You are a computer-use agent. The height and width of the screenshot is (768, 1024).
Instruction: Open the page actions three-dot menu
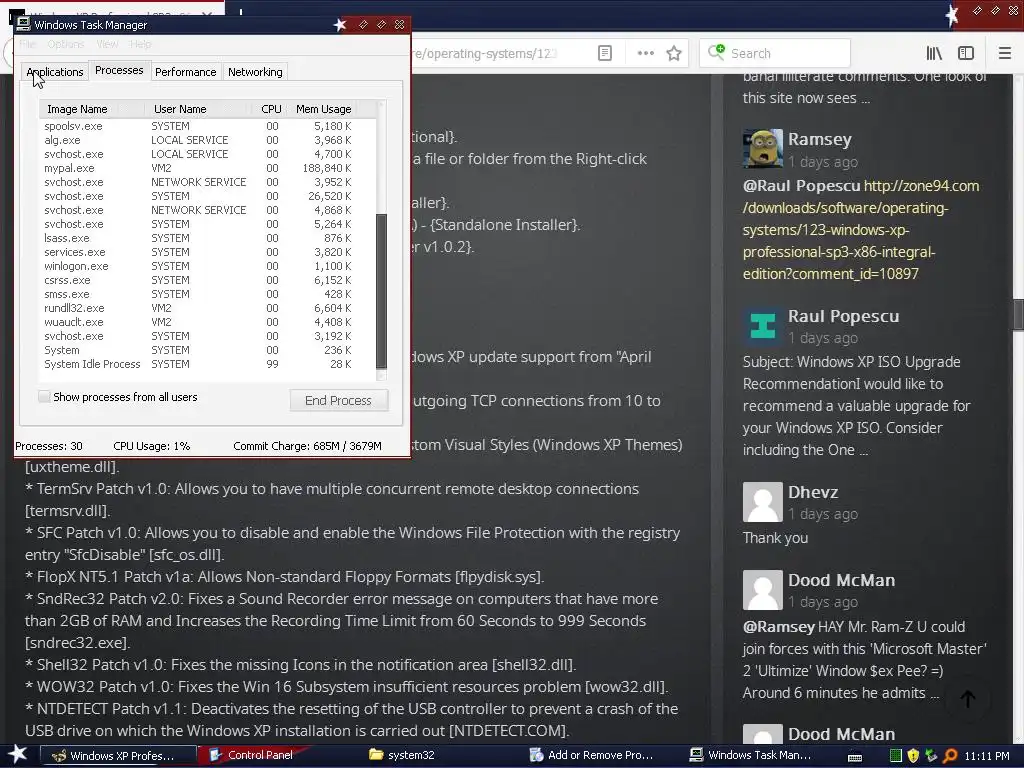pyautogui.click(x=645, y=53)
